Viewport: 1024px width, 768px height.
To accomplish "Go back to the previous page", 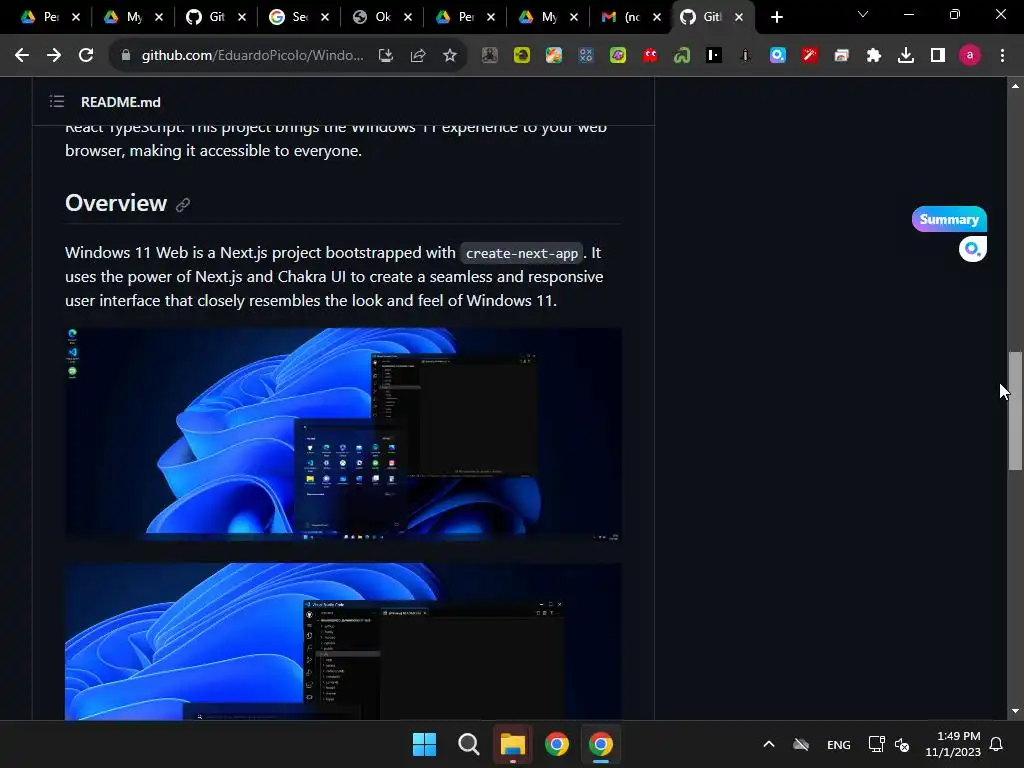I will [x=22, y=56].
